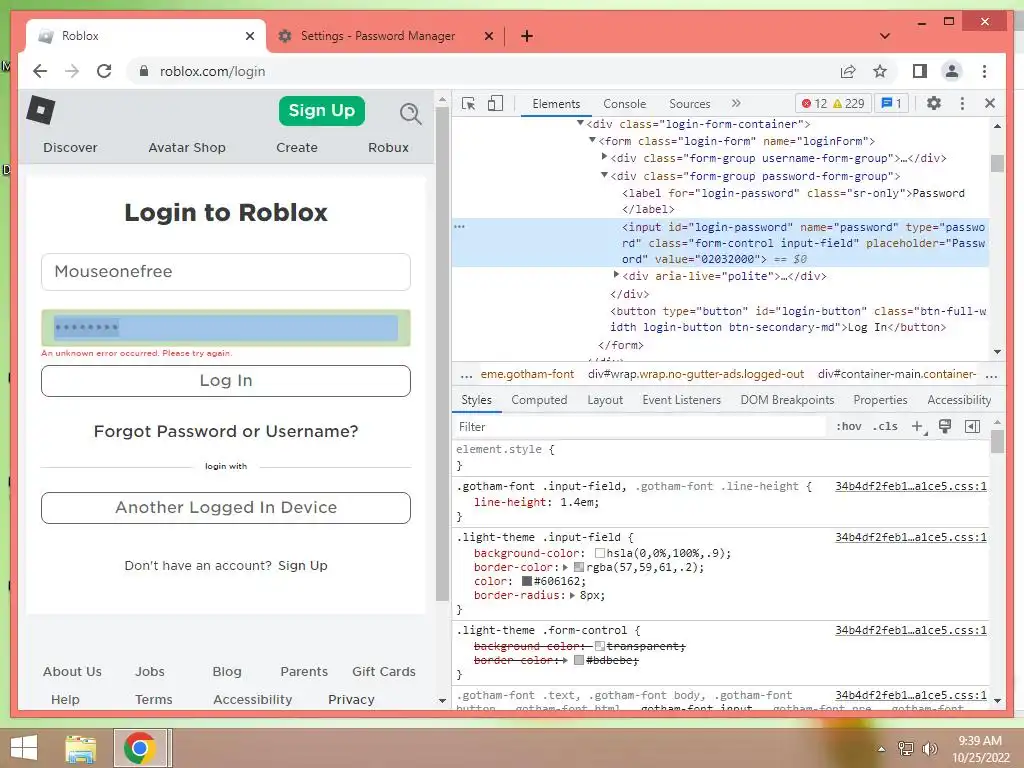The width and height of the screenshot is (1024, 768).
Task: Show hidden tray icons with the arrow
Action: pos(881,749)
